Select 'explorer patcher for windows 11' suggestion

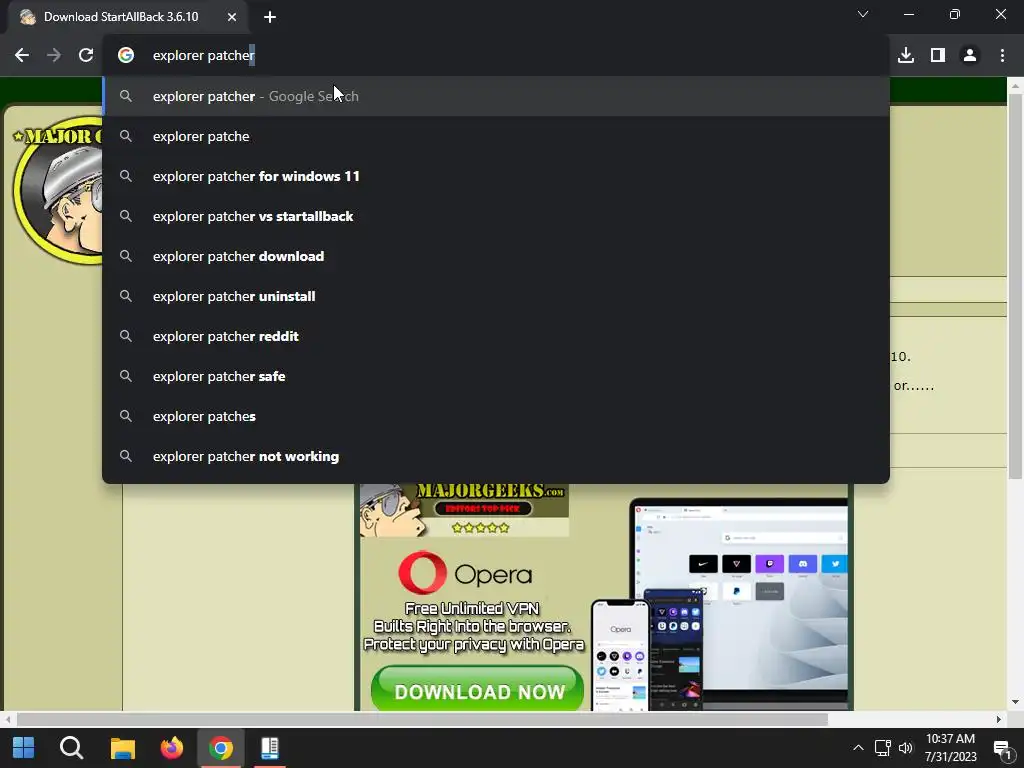[x=496, y=176]
